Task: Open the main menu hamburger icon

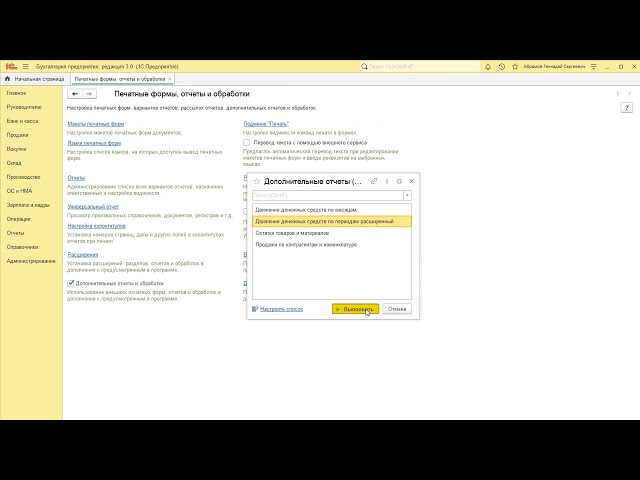Action: click(25, 66)
